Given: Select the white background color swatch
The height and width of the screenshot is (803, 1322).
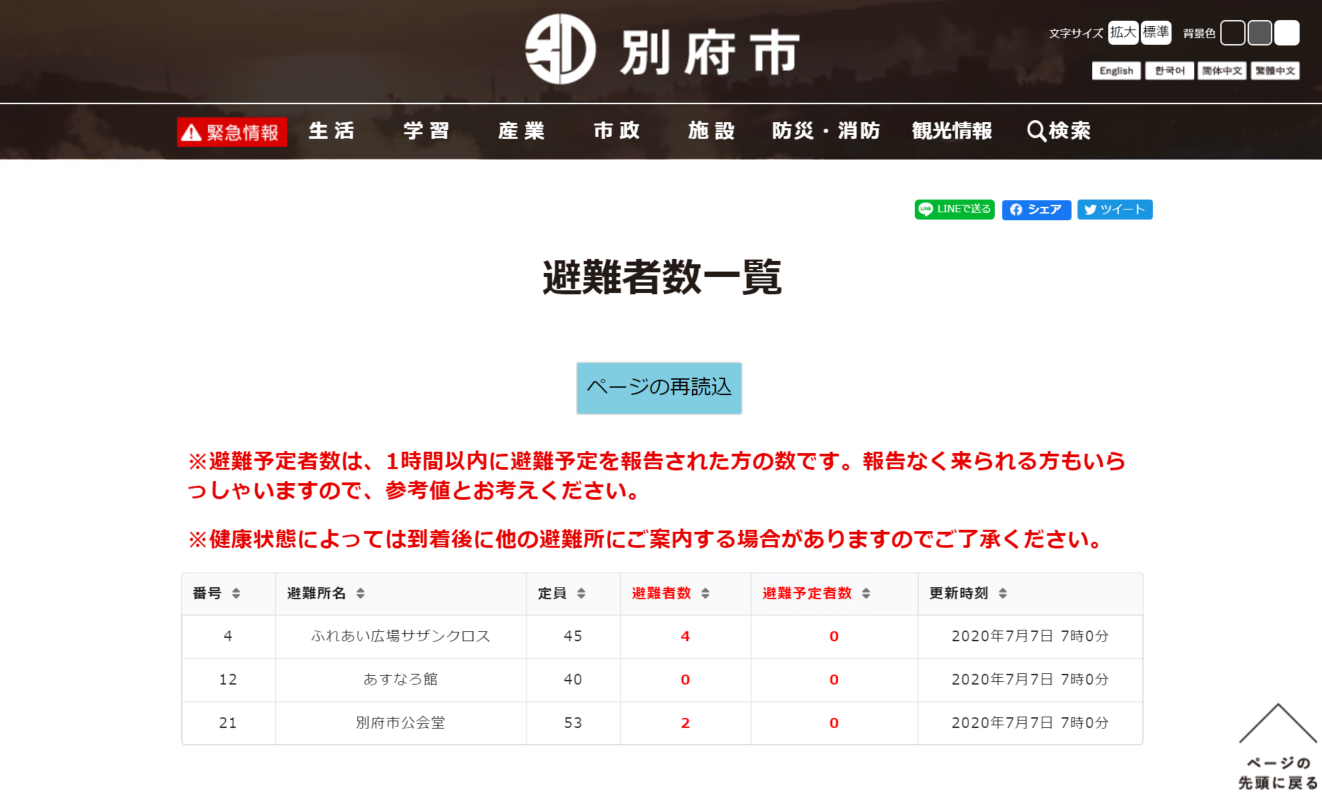Looking at the screenshot, I should [1287, 33].
